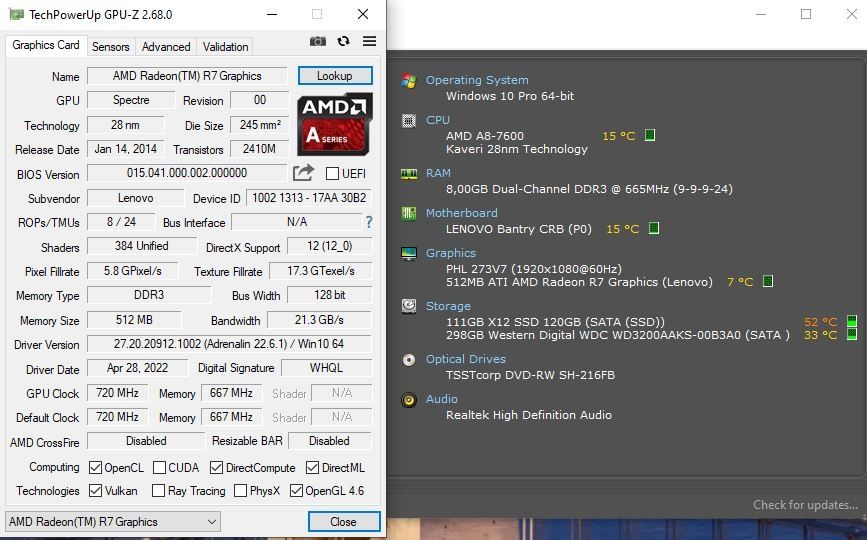Click the Close button in GPU-Z
This screenshot has width=867, height=540.
[x=344, y=522]
